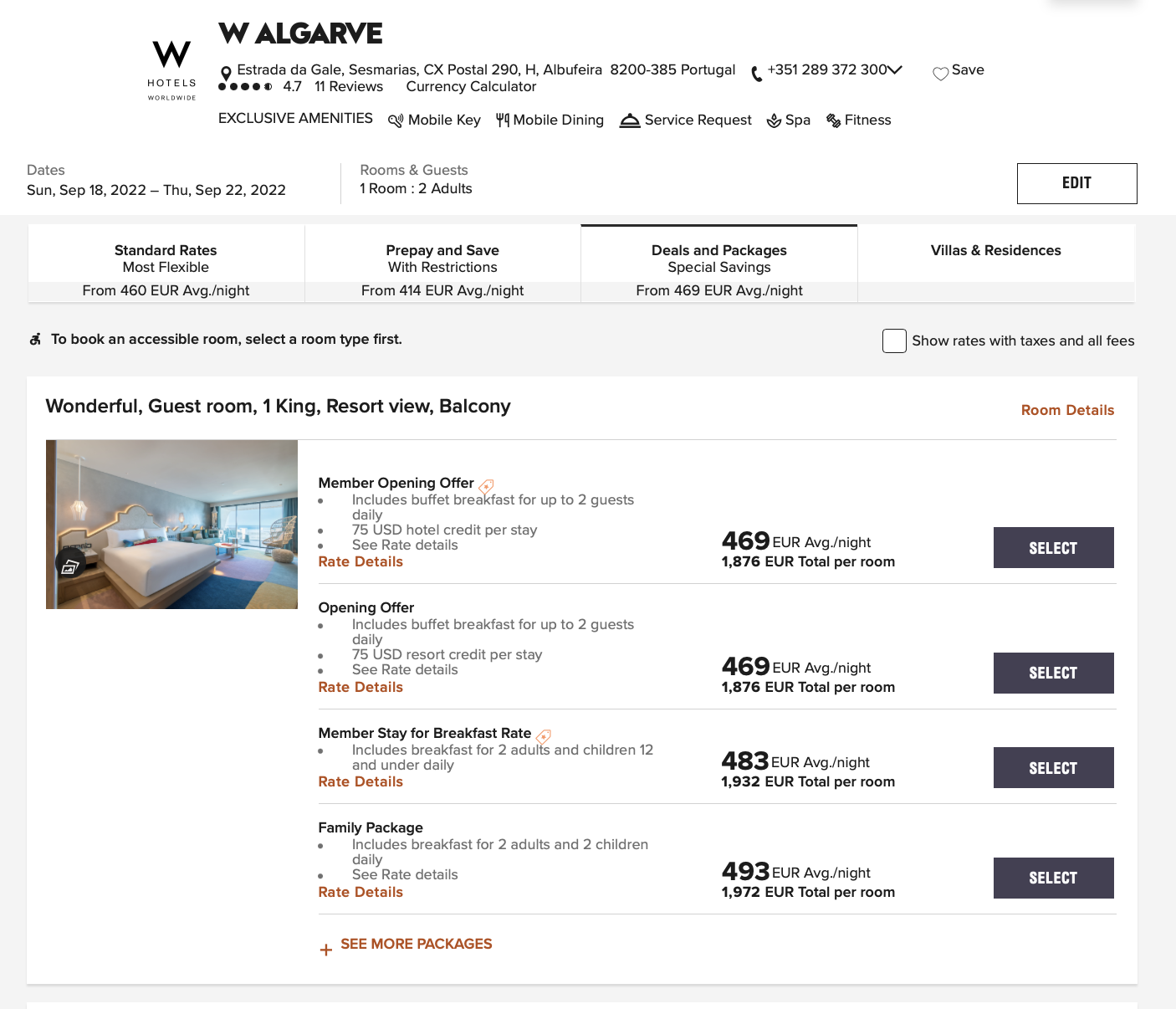Click the Service Request label
1176x1009 pixels.
click(698, 120)
